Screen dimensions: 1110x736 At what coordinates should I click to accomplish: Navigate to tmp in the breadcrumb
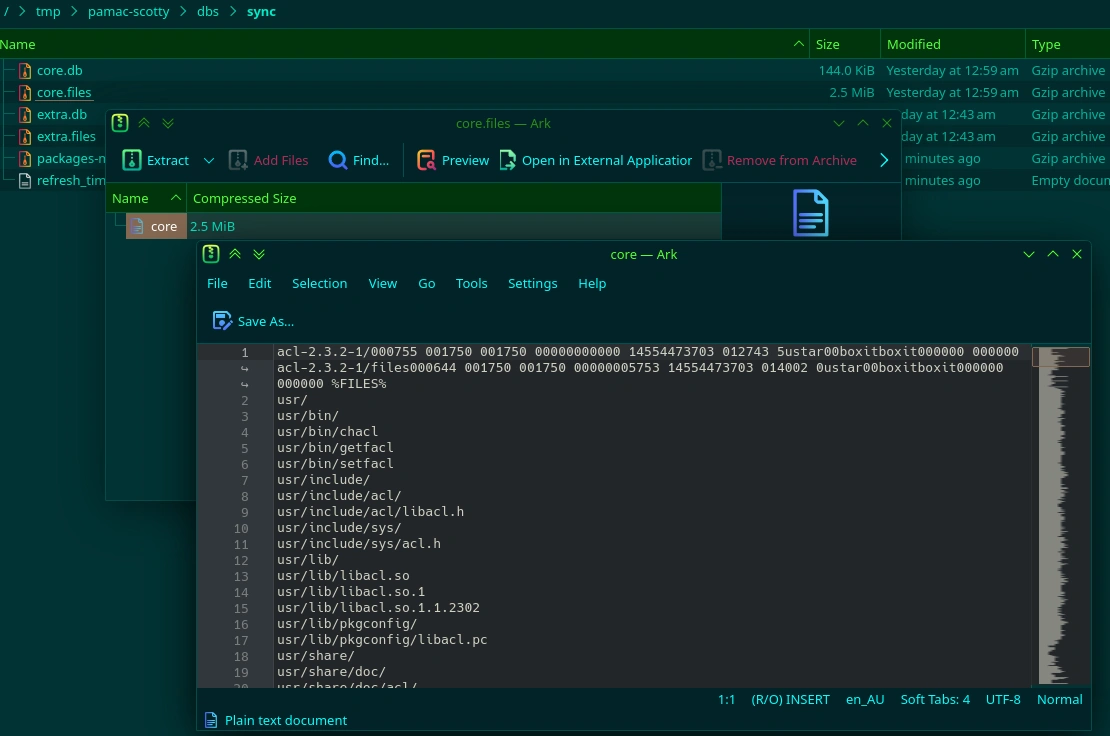tap(48, 12)
